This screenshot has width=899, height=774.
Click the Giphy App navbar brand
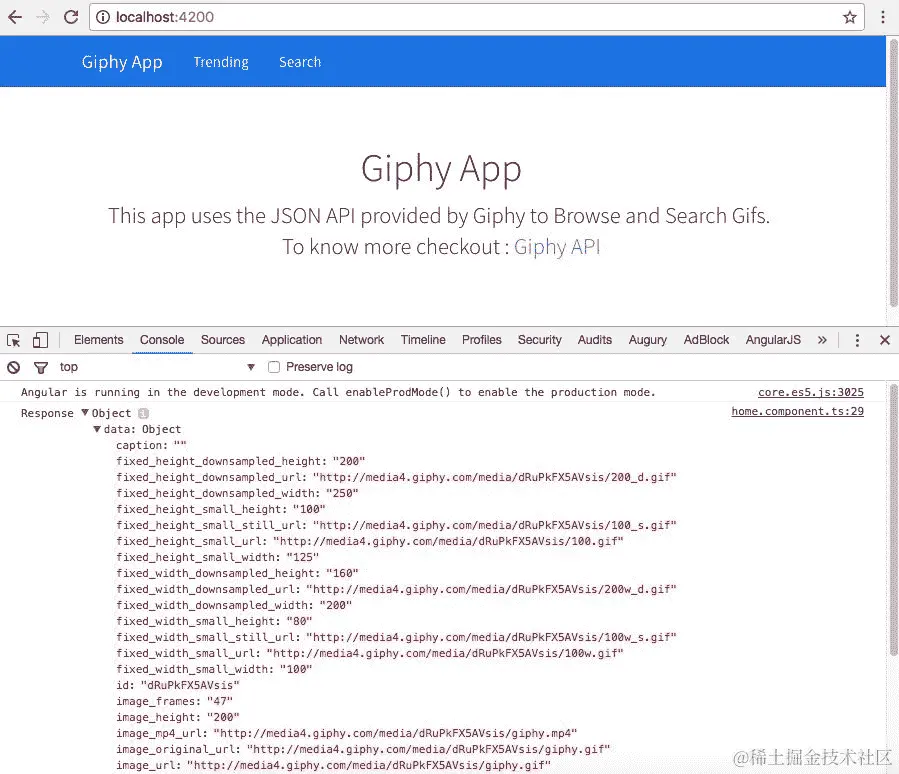pos(122,62)
